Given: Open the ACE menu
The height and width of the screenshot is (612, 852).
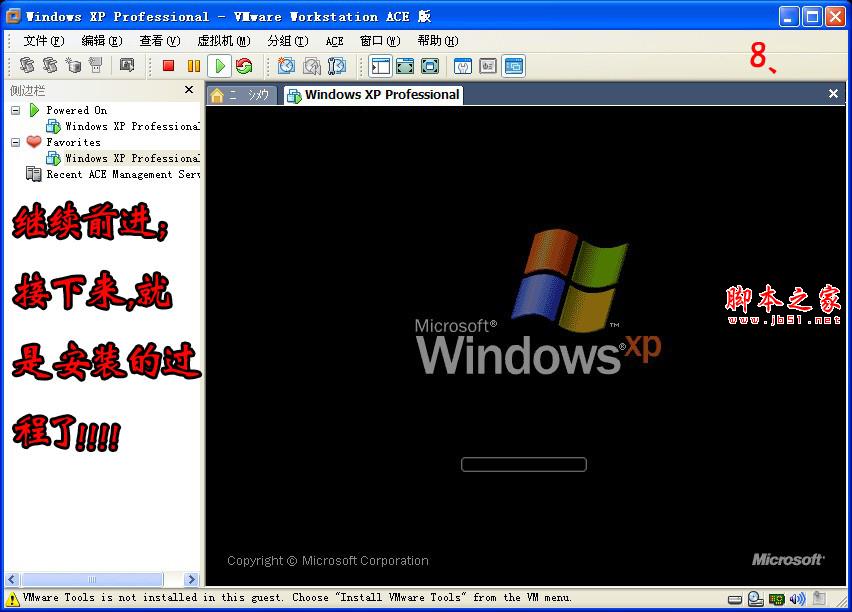Looking at the screenshot, I should [334, 41].
